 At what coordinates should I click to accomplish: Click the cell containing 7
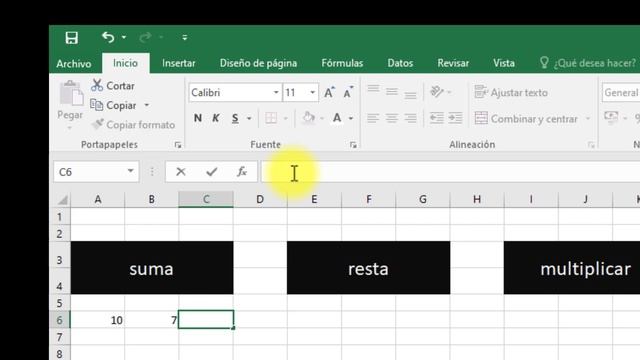point(151,320)
